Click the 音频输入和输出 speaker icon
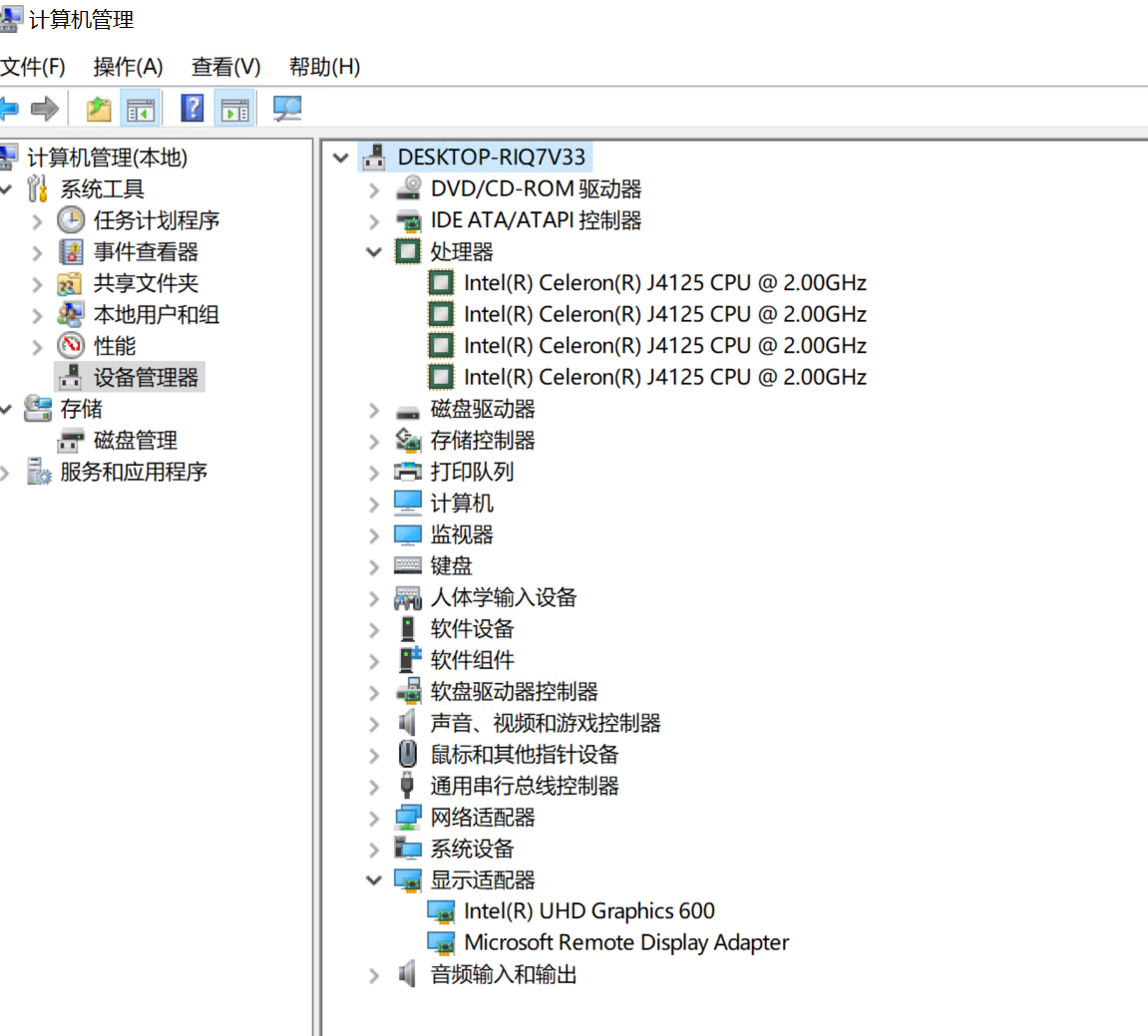The height and width of the screenshot is (1036, 1148). [x=408, y=974]
